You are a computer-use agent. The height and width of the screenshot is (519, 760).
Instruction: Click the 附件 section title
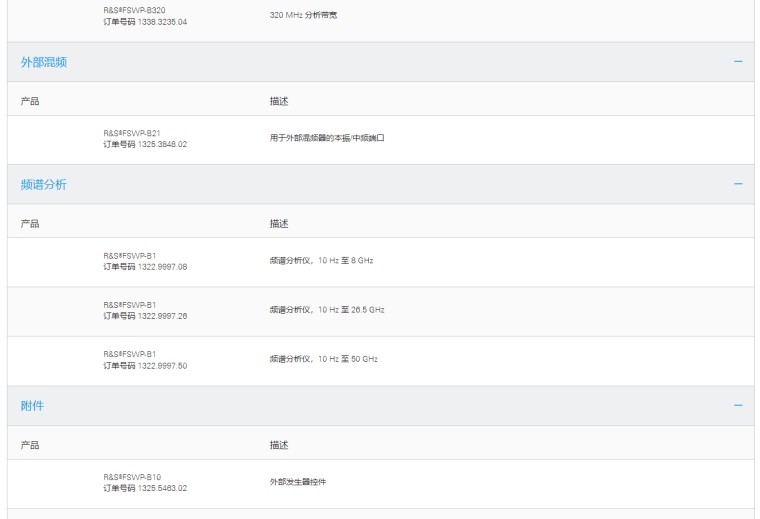(x=33, y=405)
